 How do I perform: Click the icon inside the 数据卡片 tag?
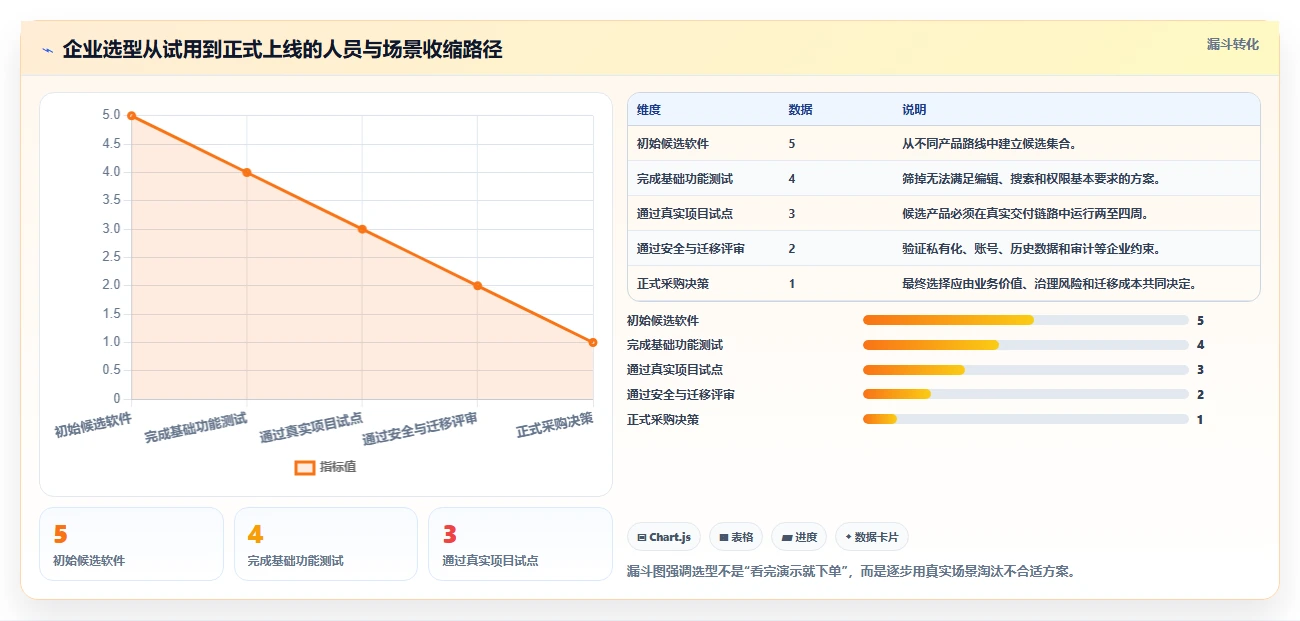click(x=849, y=537)
